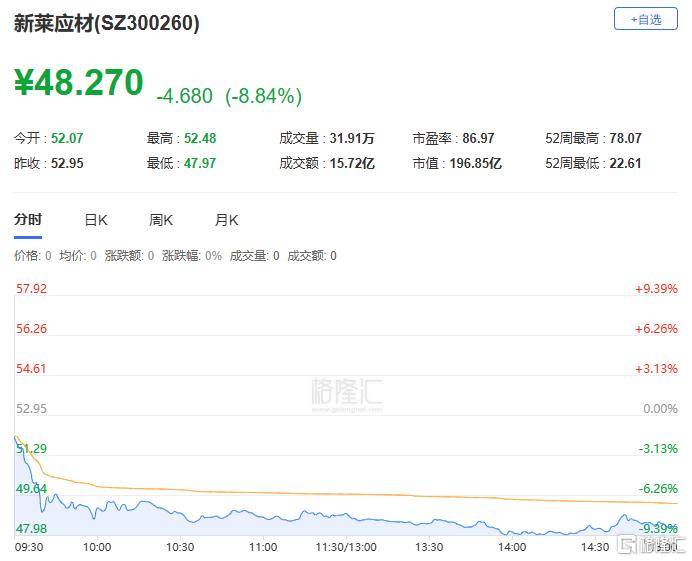Click the 价格: 0 readout
This screenshot has height=561, width=692.
(x=33, y=256)
